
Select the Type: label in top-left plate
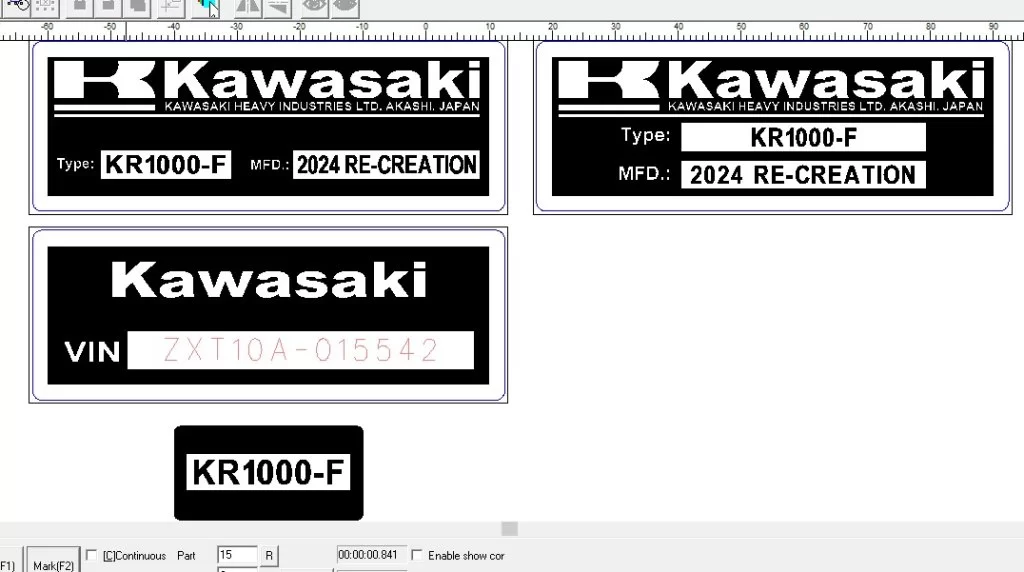point(75,164)
